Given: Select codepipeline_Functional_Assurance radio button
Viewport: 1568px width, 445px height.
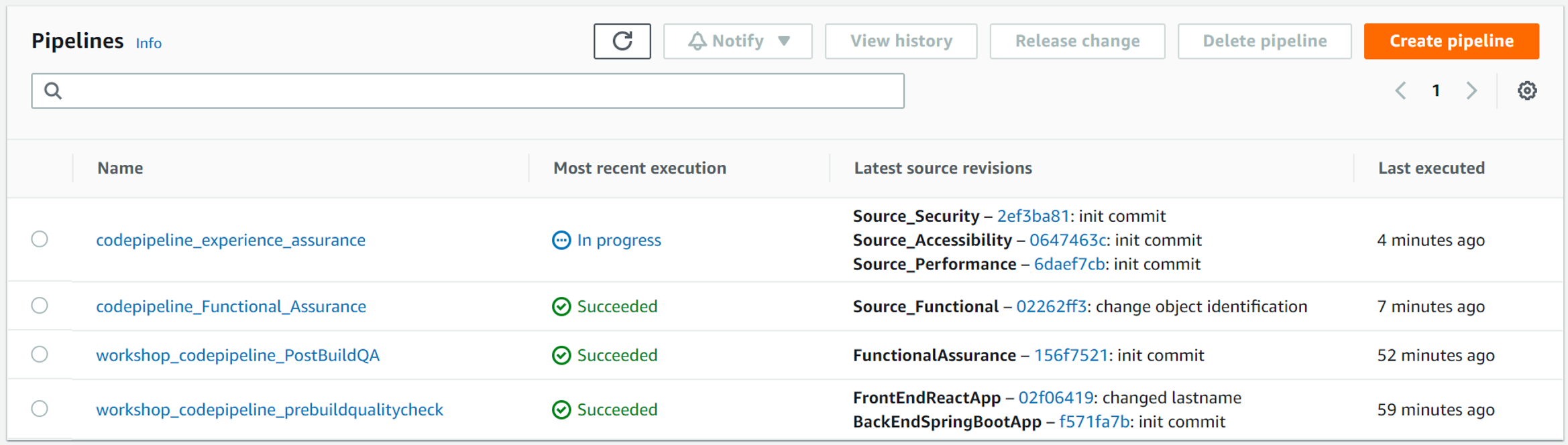Looking at the screenshot, I should 40,306.
